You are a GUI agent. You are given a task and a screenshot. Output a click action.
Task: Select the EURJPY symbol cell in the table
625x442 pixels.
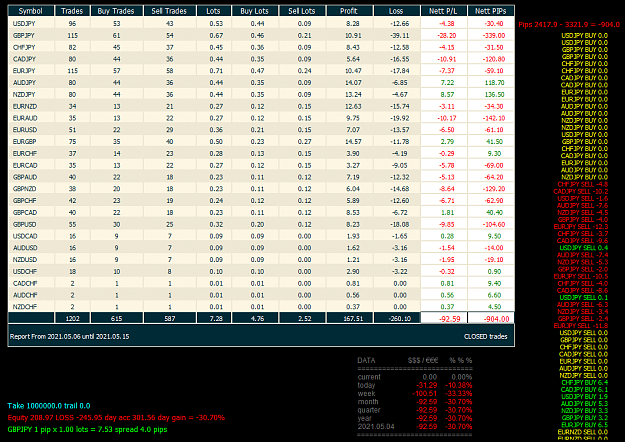coord(31,71)
